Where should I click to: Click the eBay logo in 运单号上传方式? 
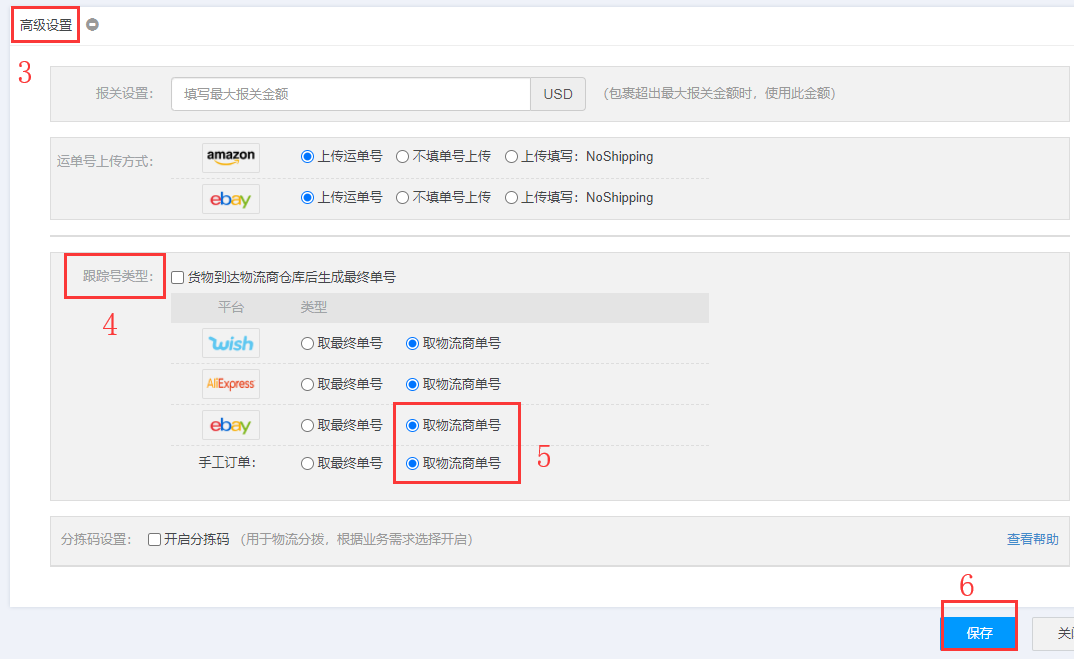point(231,199)
